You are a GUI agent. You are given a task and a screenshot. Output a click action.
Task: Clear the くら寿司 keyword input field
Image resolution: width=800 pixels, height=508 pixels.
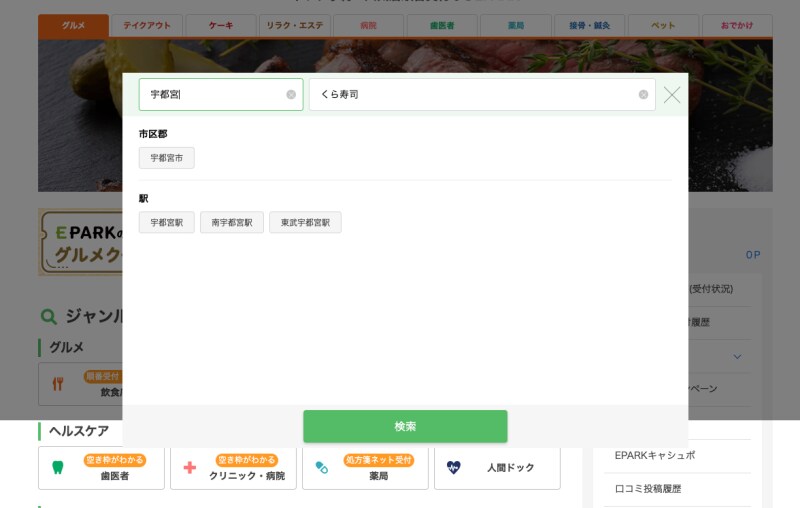pos(643,94)
